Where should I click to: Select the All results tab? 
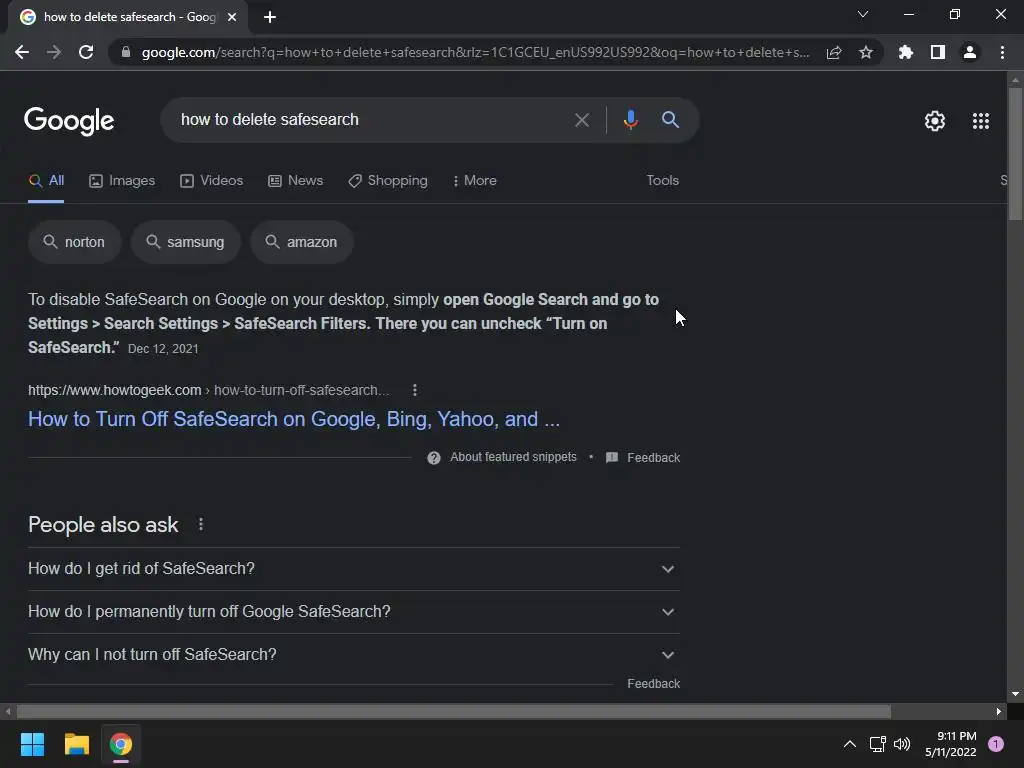pos(46,181)
